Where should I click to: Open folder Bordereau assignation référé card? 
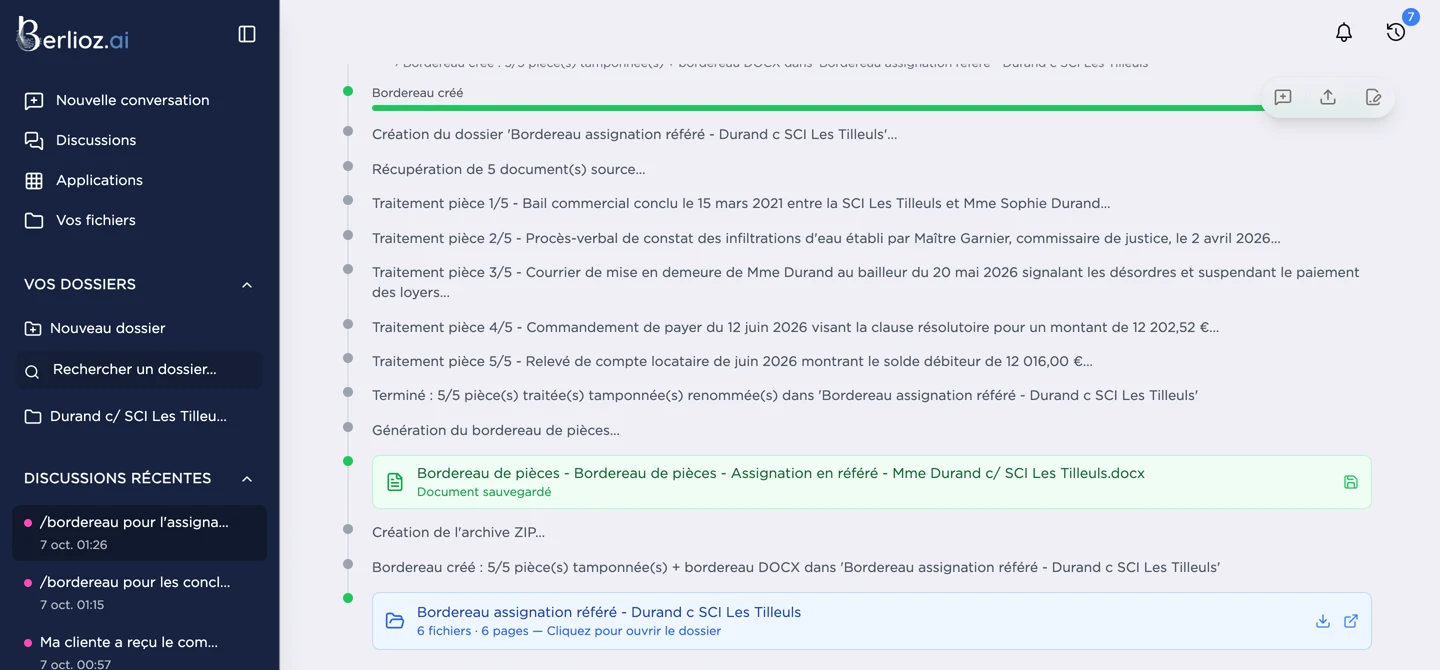coord(871,621)
